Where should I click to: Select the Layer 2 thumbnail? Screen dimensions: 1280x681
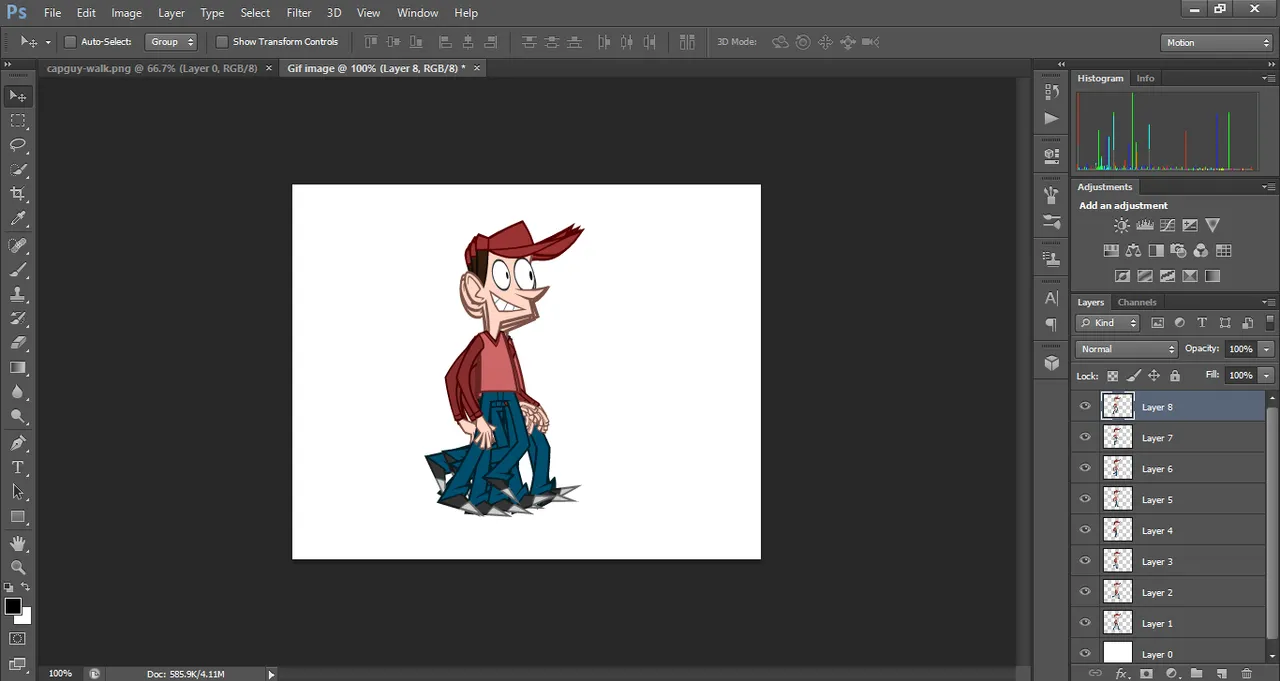[x=1117, y=592]
